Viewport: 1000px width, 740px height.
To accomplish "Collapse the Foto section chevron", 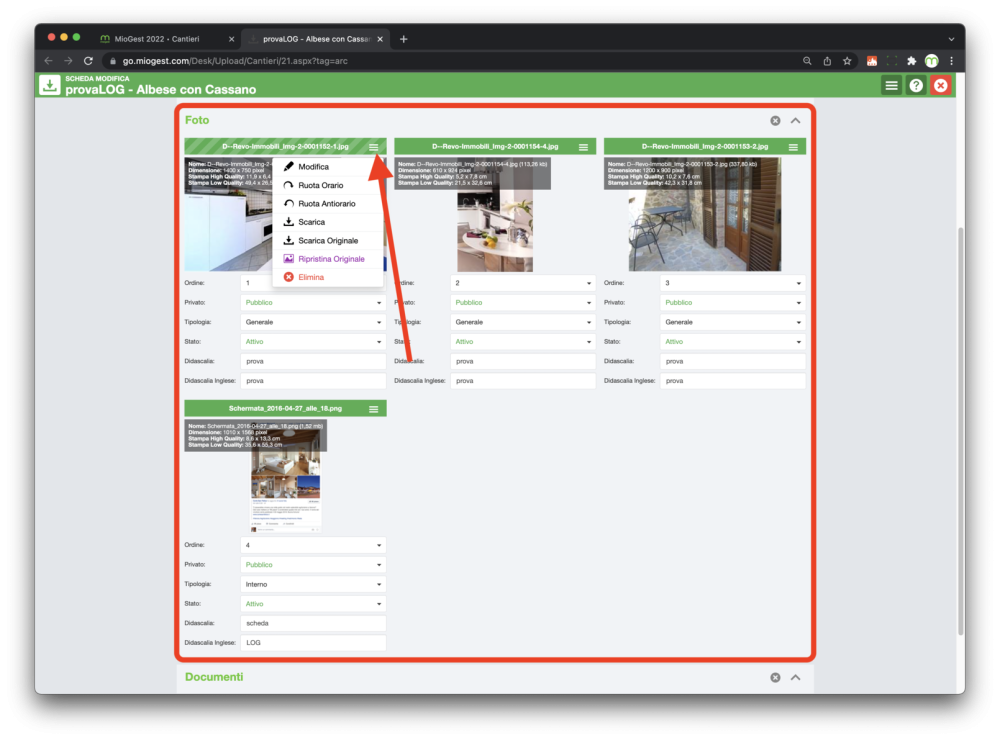I will tap(795, 121).
